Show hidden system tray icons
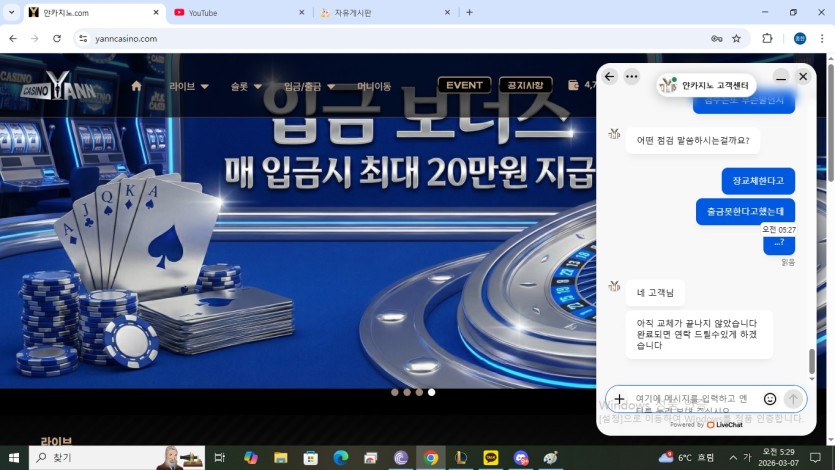The width and height of the screenshot is (835, 470). [733, 458]
